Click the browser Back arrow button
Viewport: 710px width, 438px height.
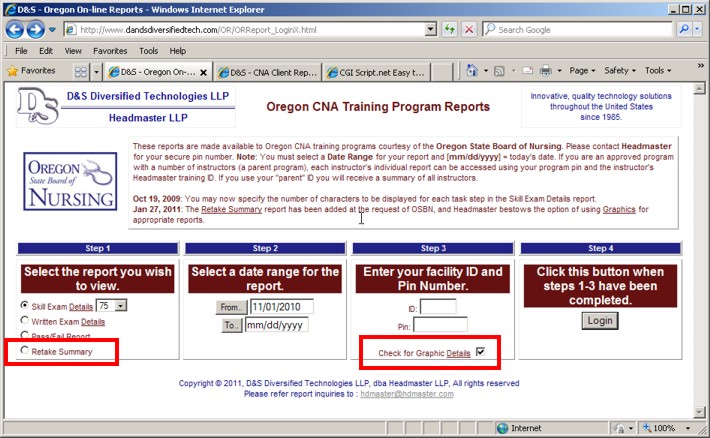coord(17,29)
